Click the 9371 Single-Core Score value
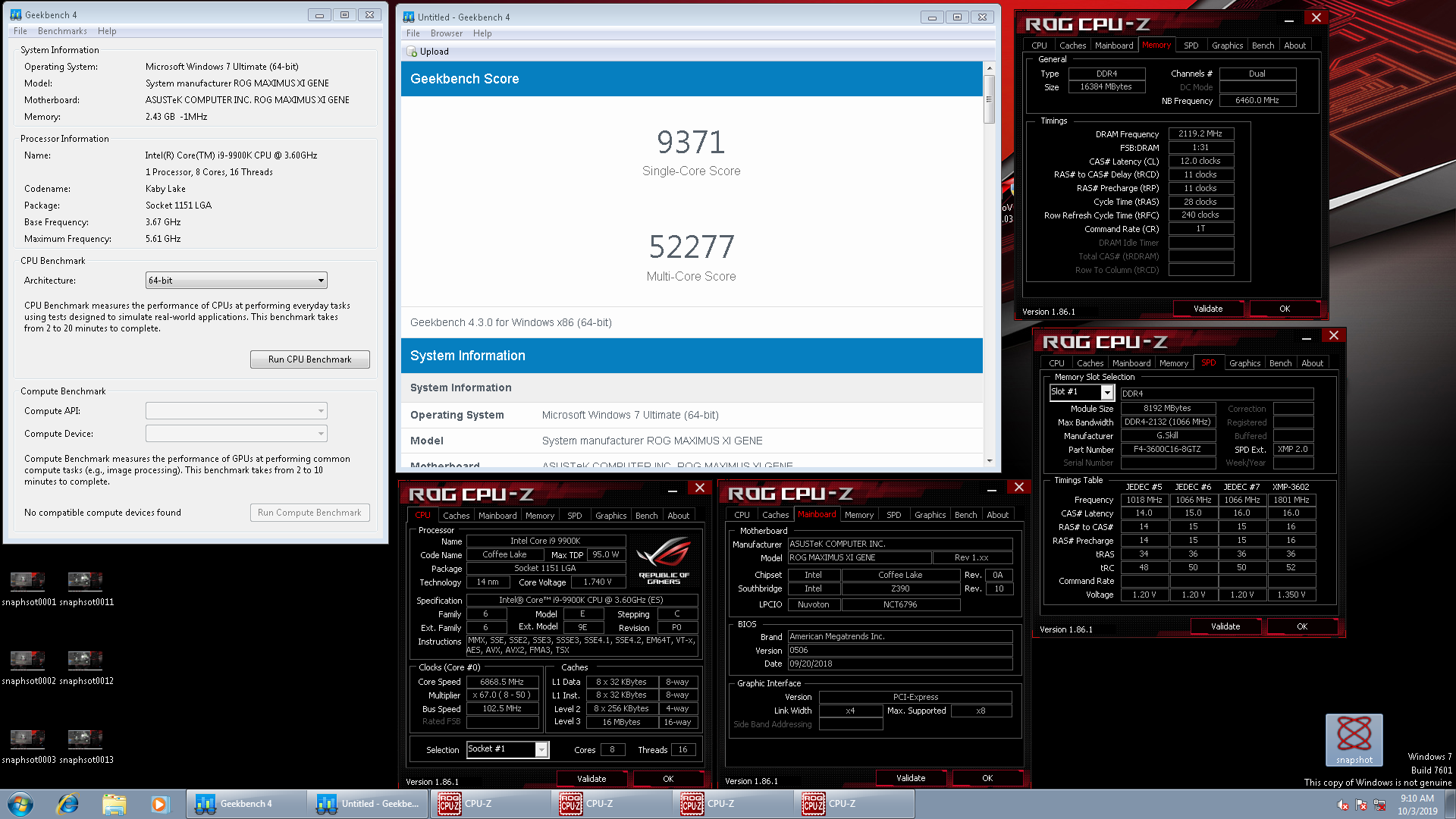 tap(691, 143)
